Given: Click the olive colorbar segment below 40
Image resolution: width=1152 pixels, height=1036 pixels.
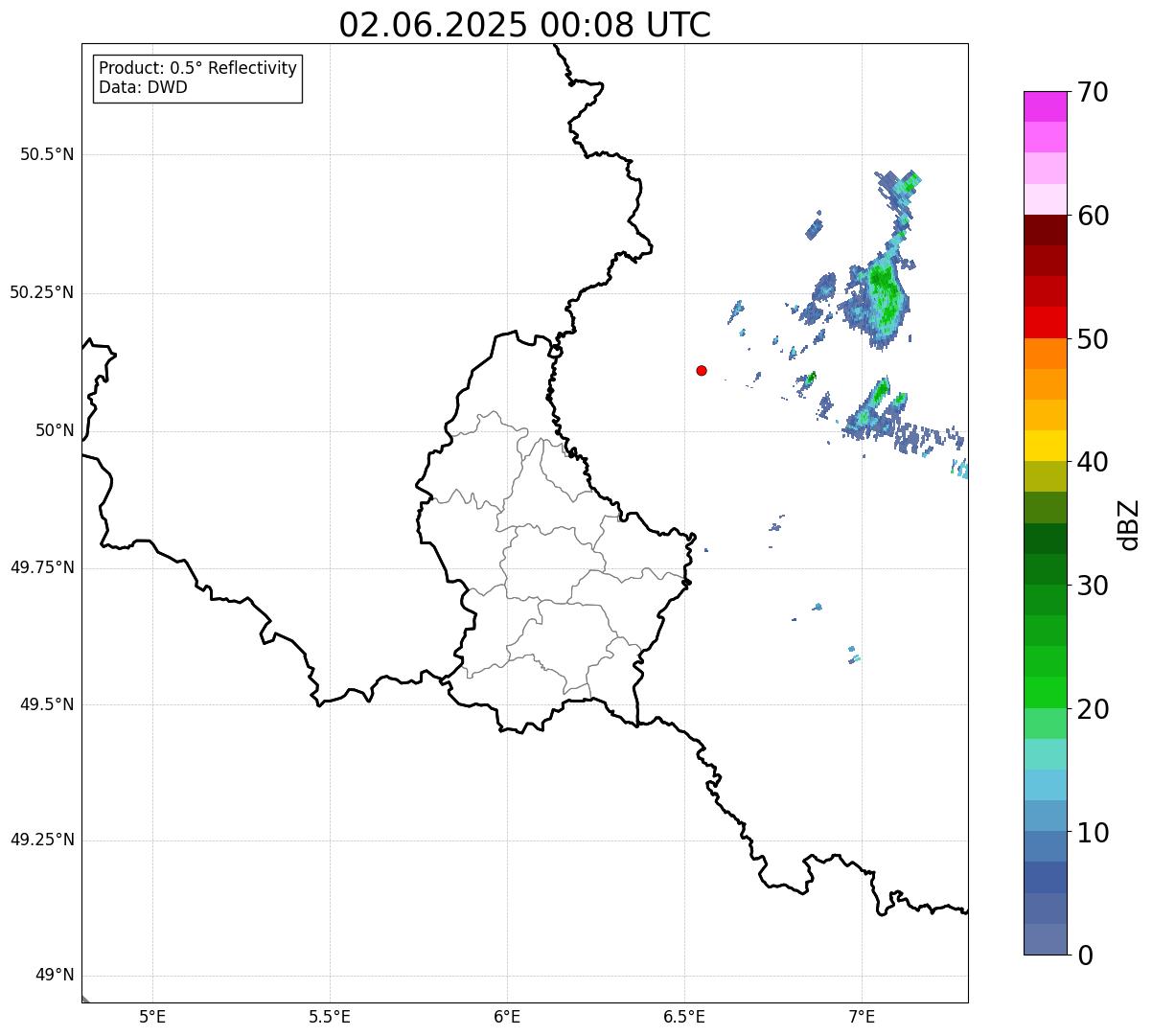Looking at the screenshot, I should coord(1045,476).
